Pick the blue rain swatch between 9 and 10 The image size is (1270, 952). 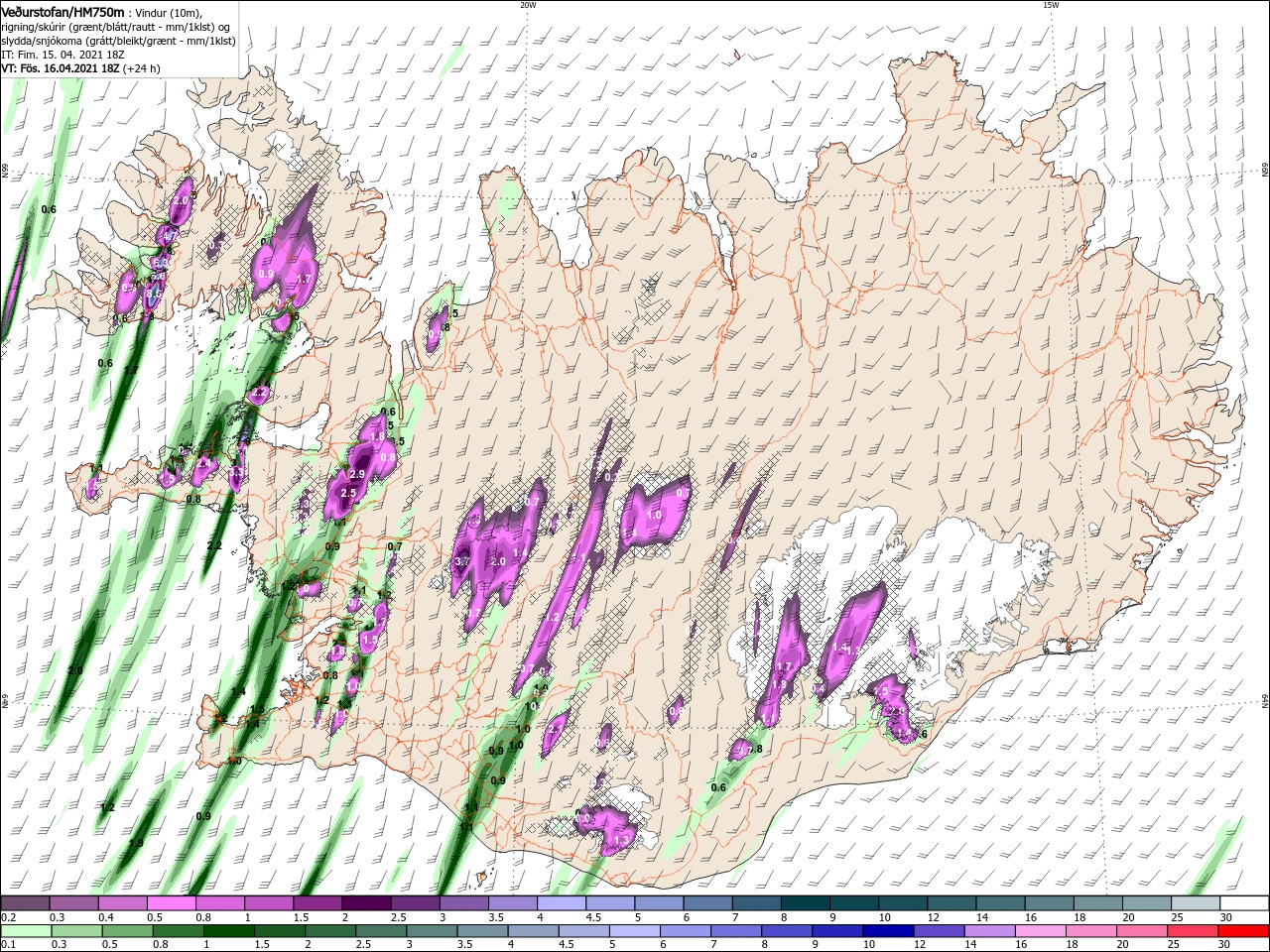click(x=836, y=931)
